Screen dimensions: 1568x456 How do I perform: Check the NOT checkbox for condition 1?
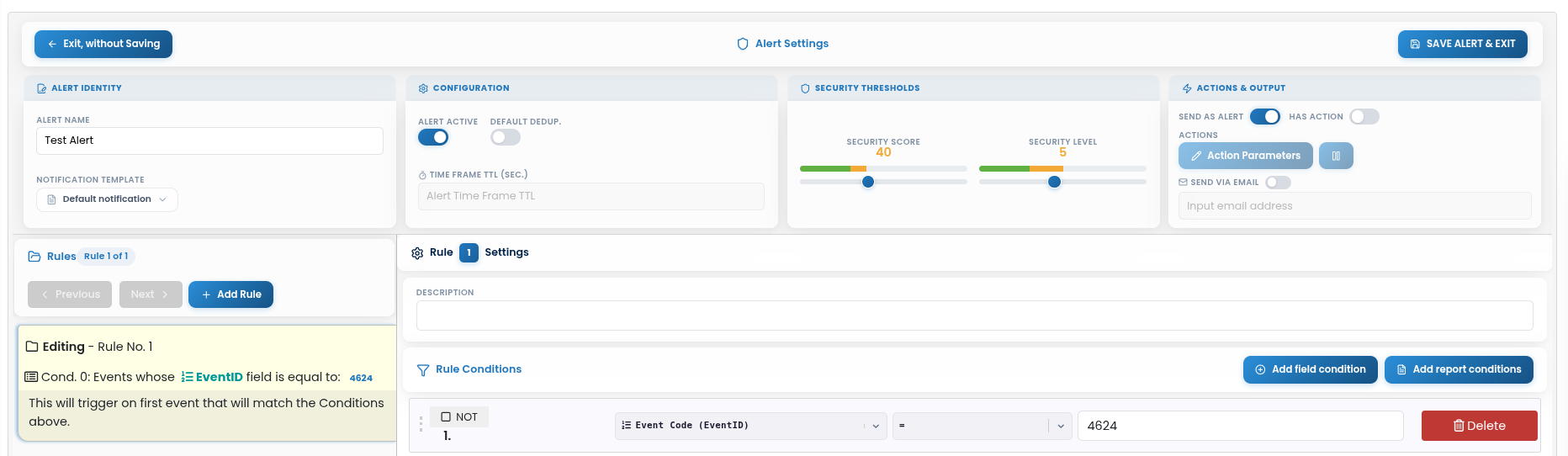point(446,416)
